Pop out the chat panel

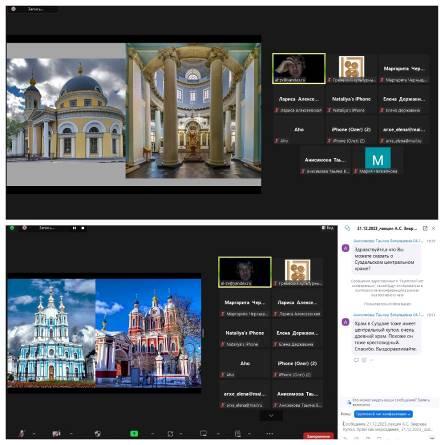[x=425, y=228]
